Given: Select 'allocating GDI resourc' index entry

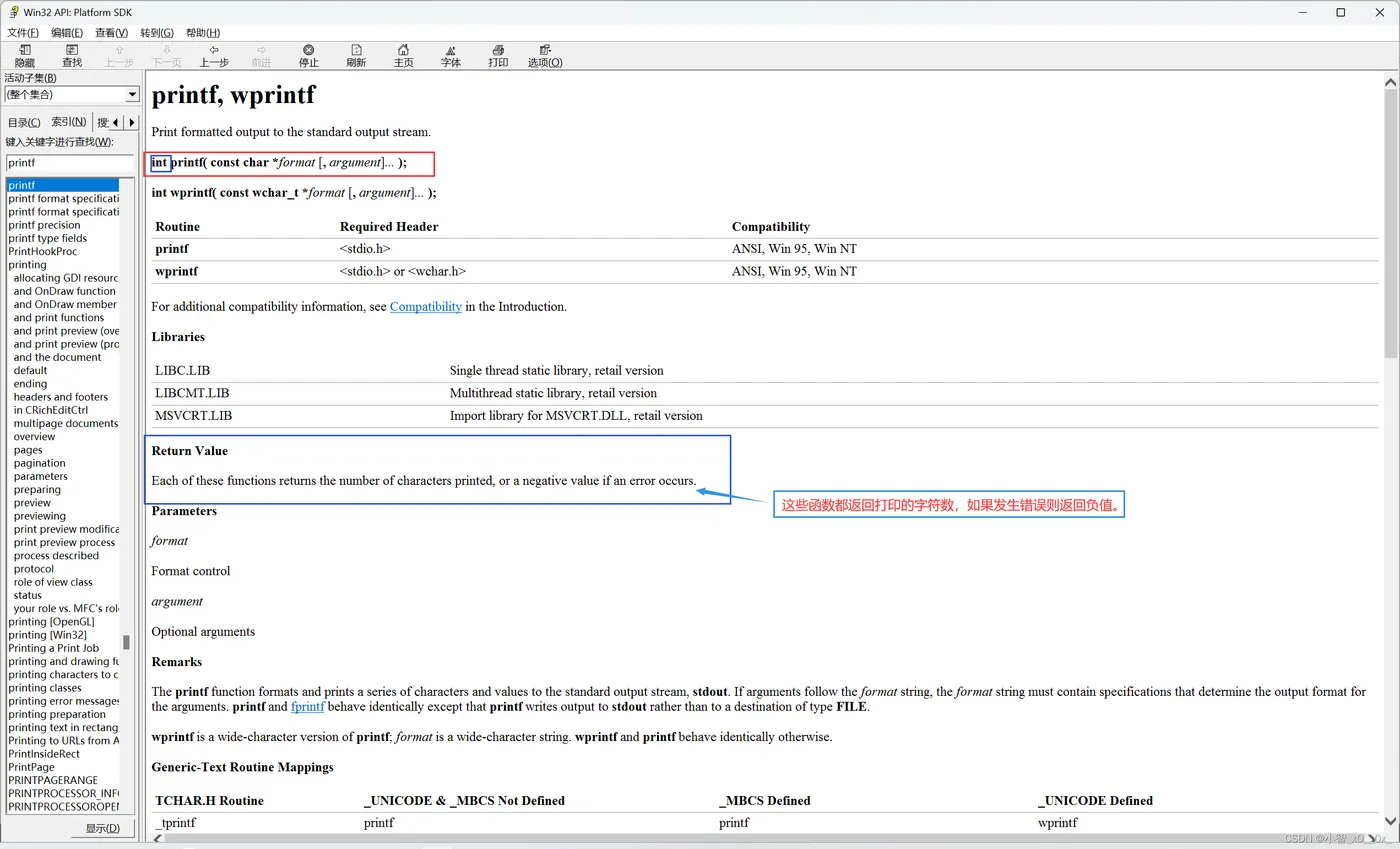Looking at the screenshot, I should 66,278.
